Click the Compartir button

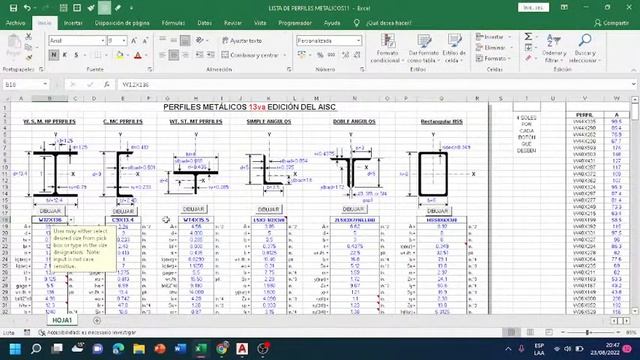click(x=611, y=23)
